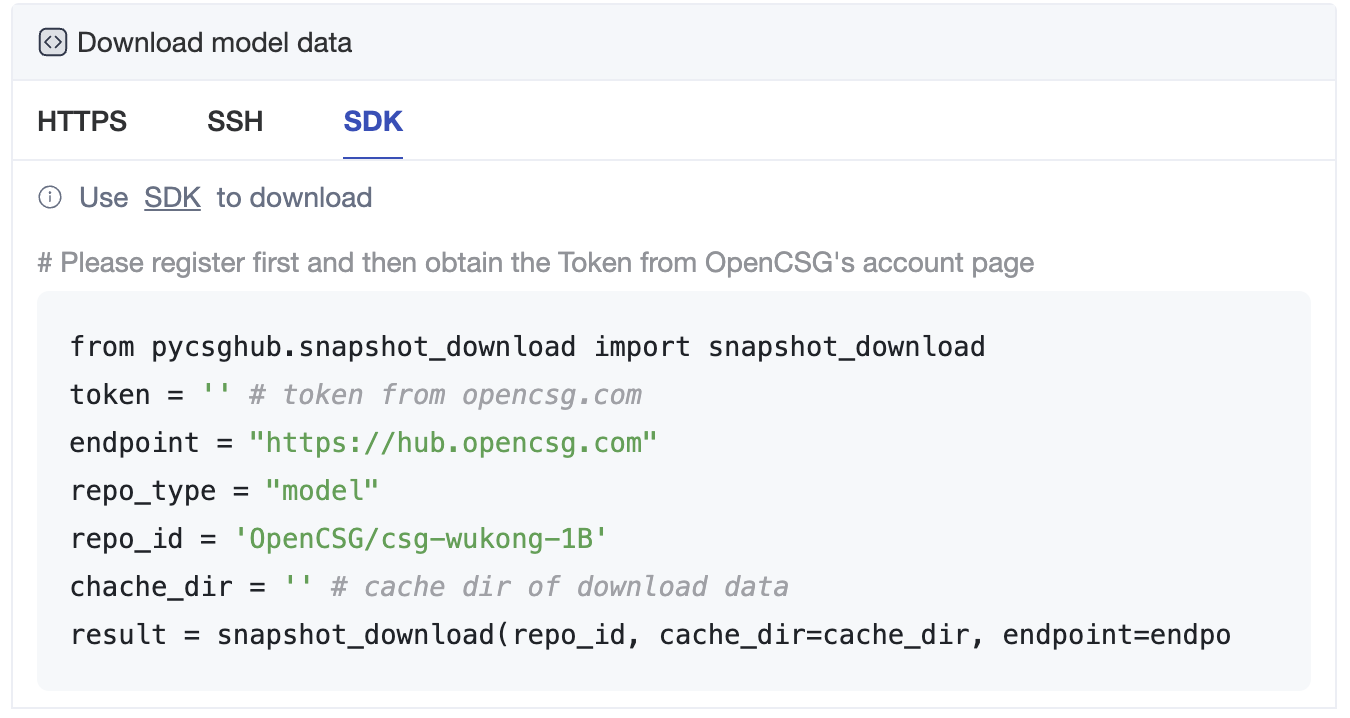
Task: Click the "model" repo_type string value
Action: (x=322, y=491)
